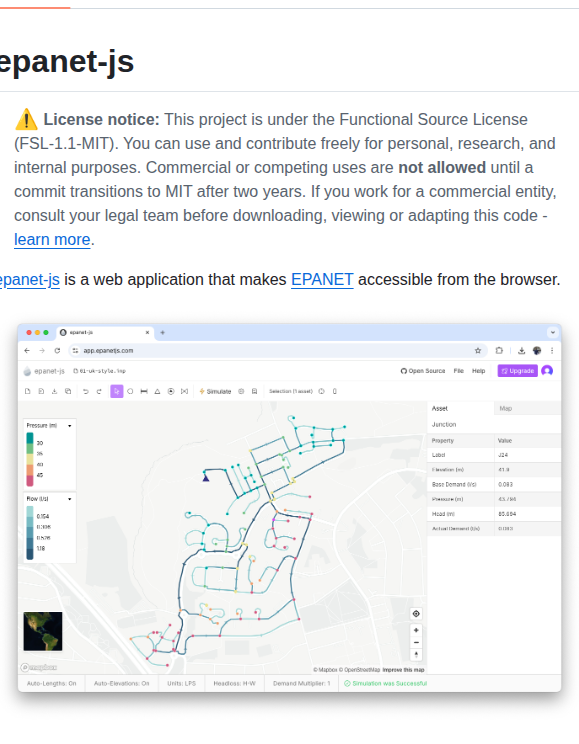Click the zoom-to-selection icon after Selection
579x744 pixels.
321,391
